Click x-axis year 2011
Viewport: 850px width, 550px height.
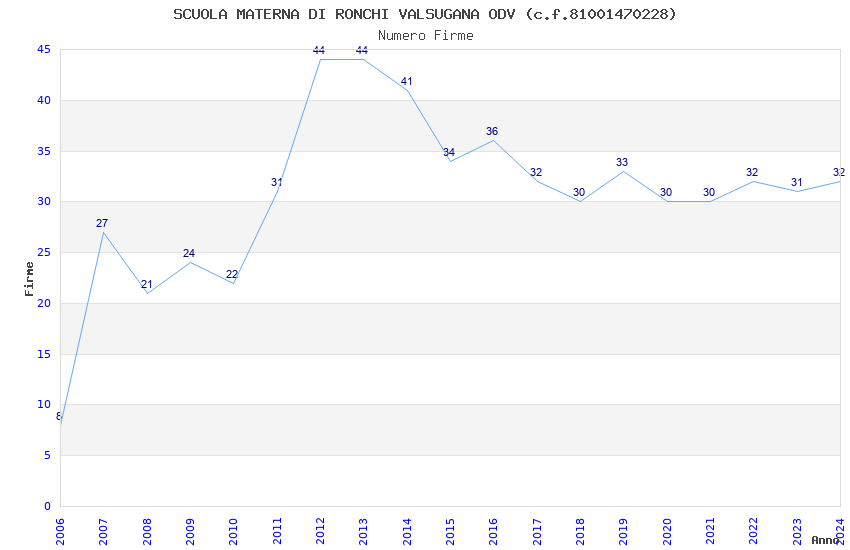tap(277, 532)
